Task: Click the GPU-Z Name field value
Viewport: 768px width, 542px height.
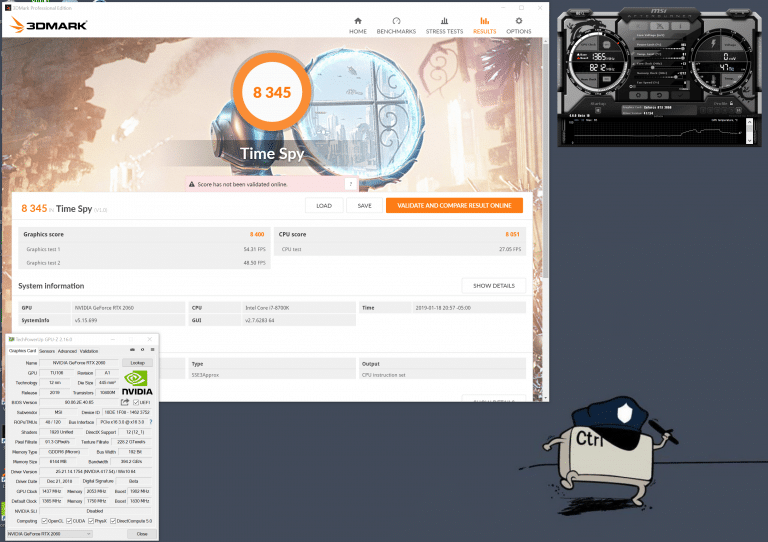Action: (x=79, y=363)
